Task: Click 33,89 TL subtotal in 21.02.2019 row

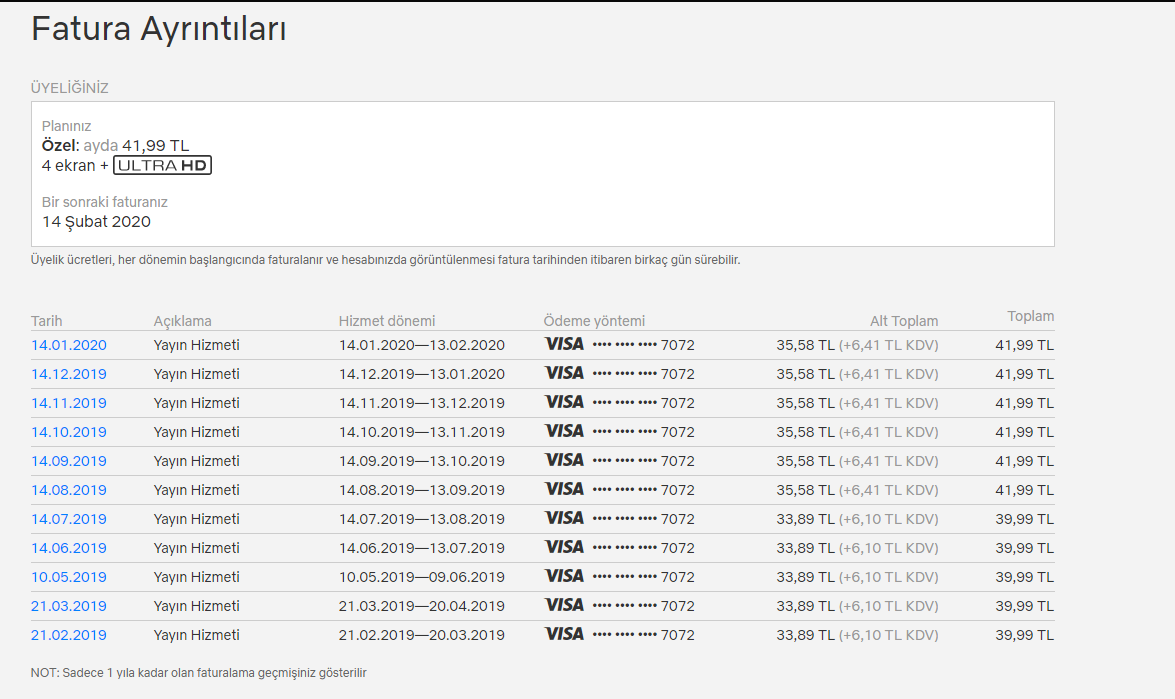Action: 805,635
